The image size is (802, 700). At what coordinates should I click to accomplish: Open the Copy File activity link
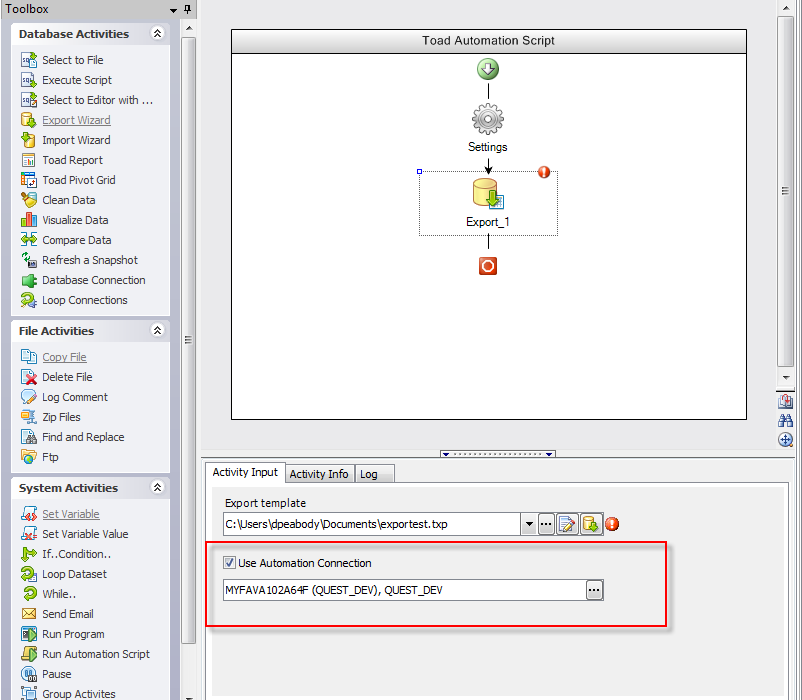pos(64,357)
